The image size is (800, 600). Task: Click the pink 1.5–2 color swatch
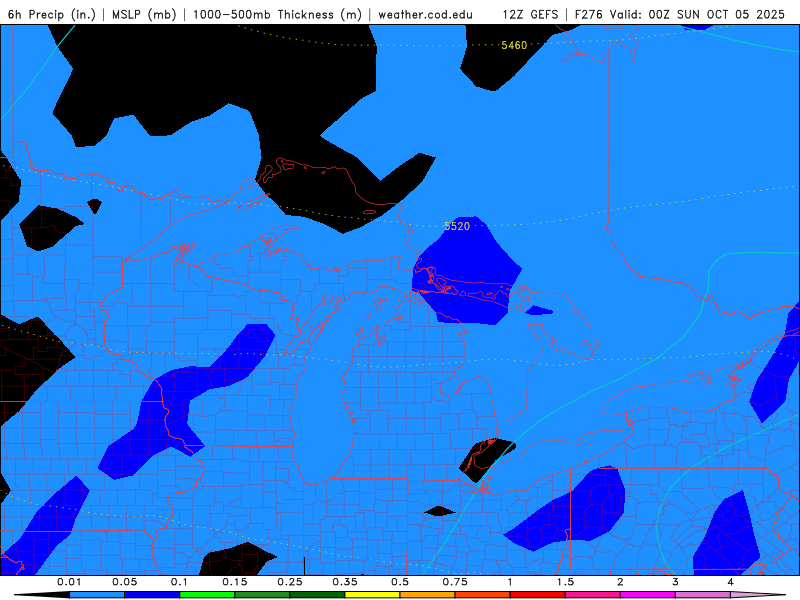[593, 595]
